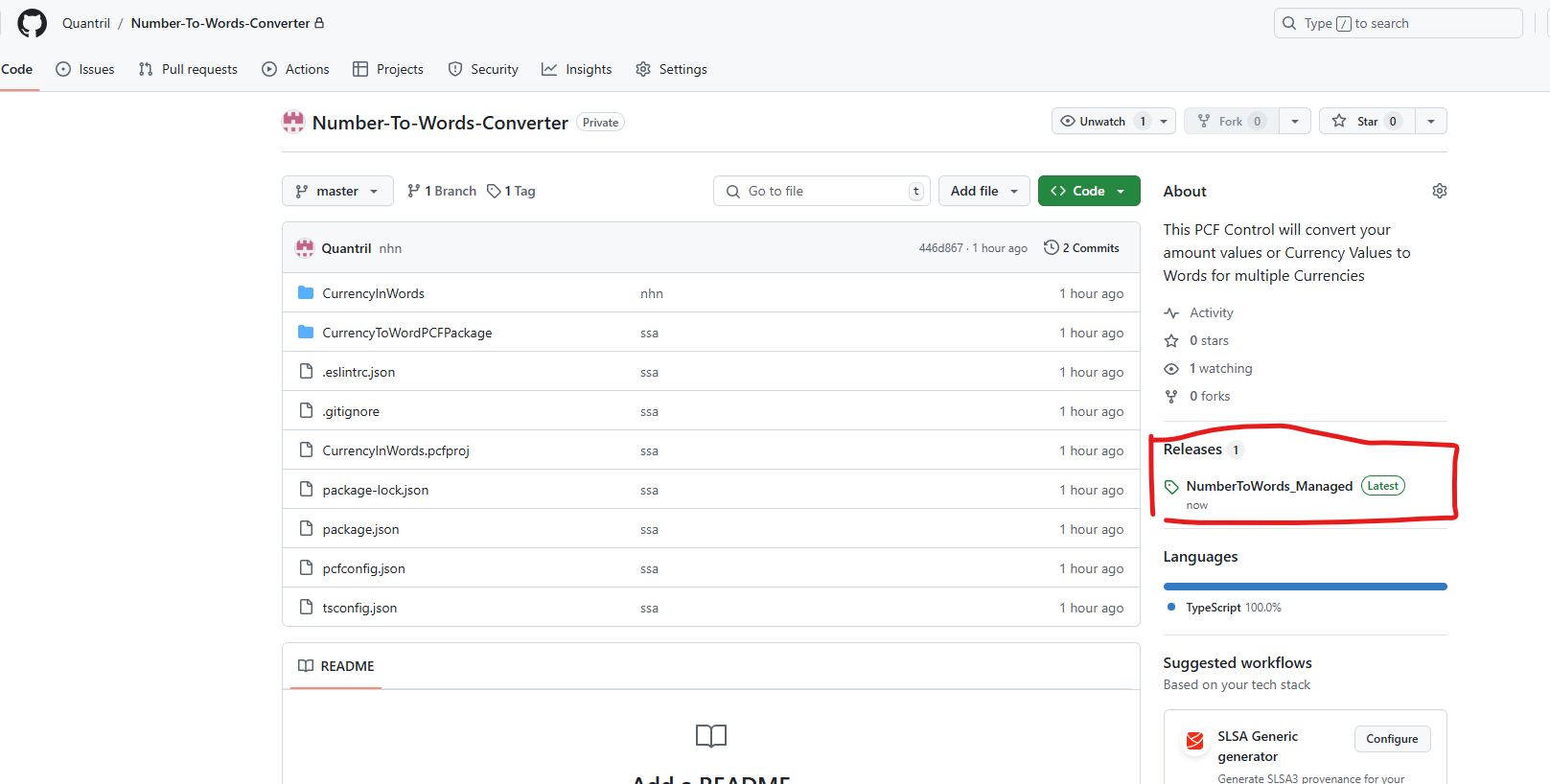1550x784 pixels.
Task: Toggle Unwatch for the repository
Action: (1101, 121)
